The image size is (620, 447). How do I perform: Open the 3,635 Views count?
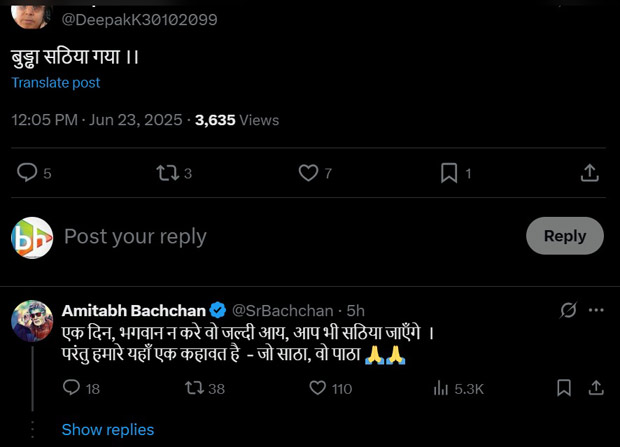229,120
